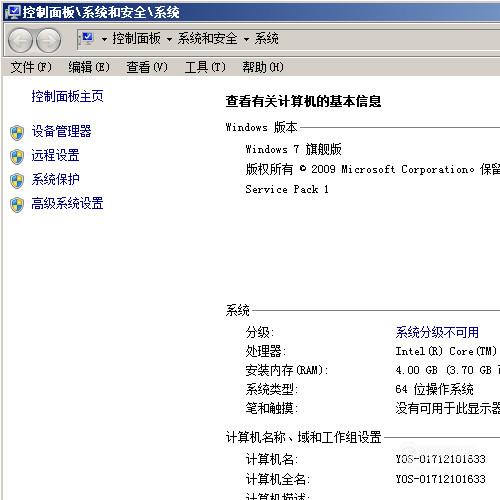Click the system icon in title bar
Image resolution: width=500 pixels, height=500 pixels.
14,12
